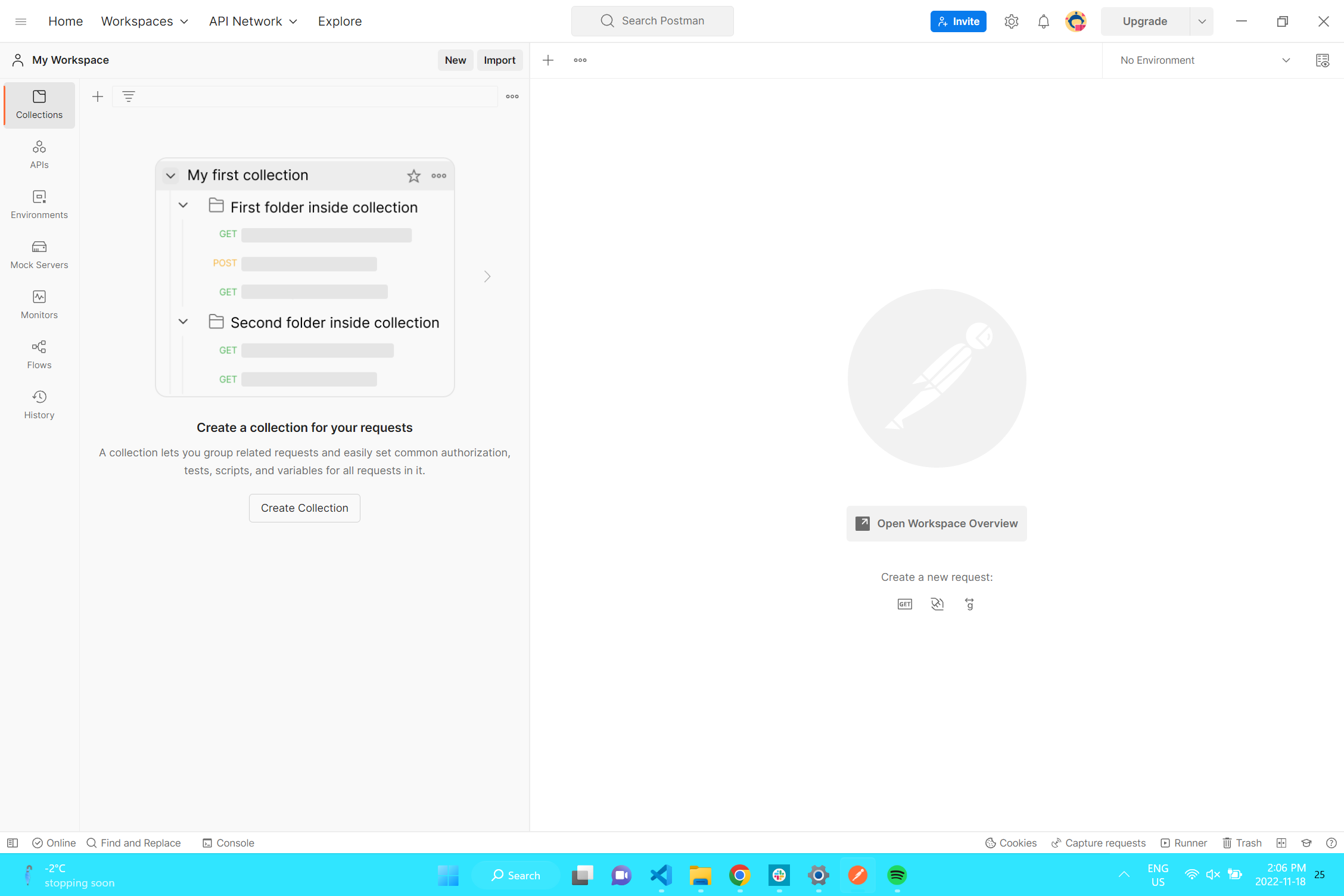This screenshot has height=896, width=1344.
Task: Create a new gRPC request
Action: [970, 603]
